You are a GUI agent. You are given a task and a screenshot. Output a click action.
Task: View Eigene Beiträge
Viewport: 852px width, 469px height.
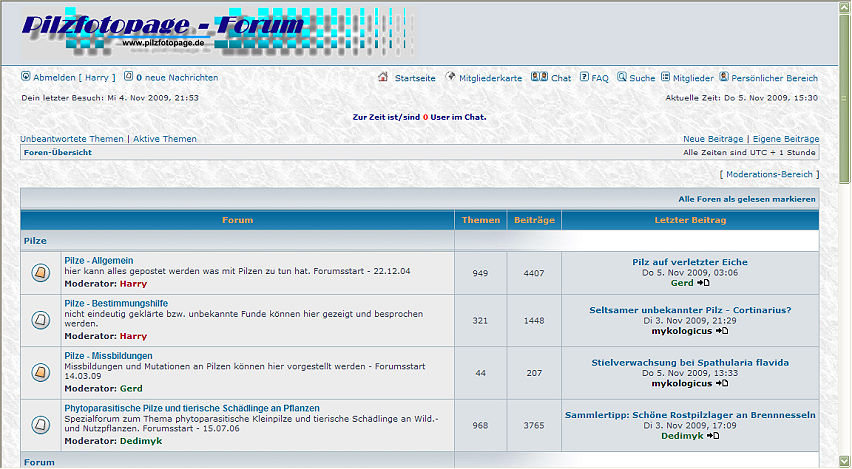tap(786, 139)
